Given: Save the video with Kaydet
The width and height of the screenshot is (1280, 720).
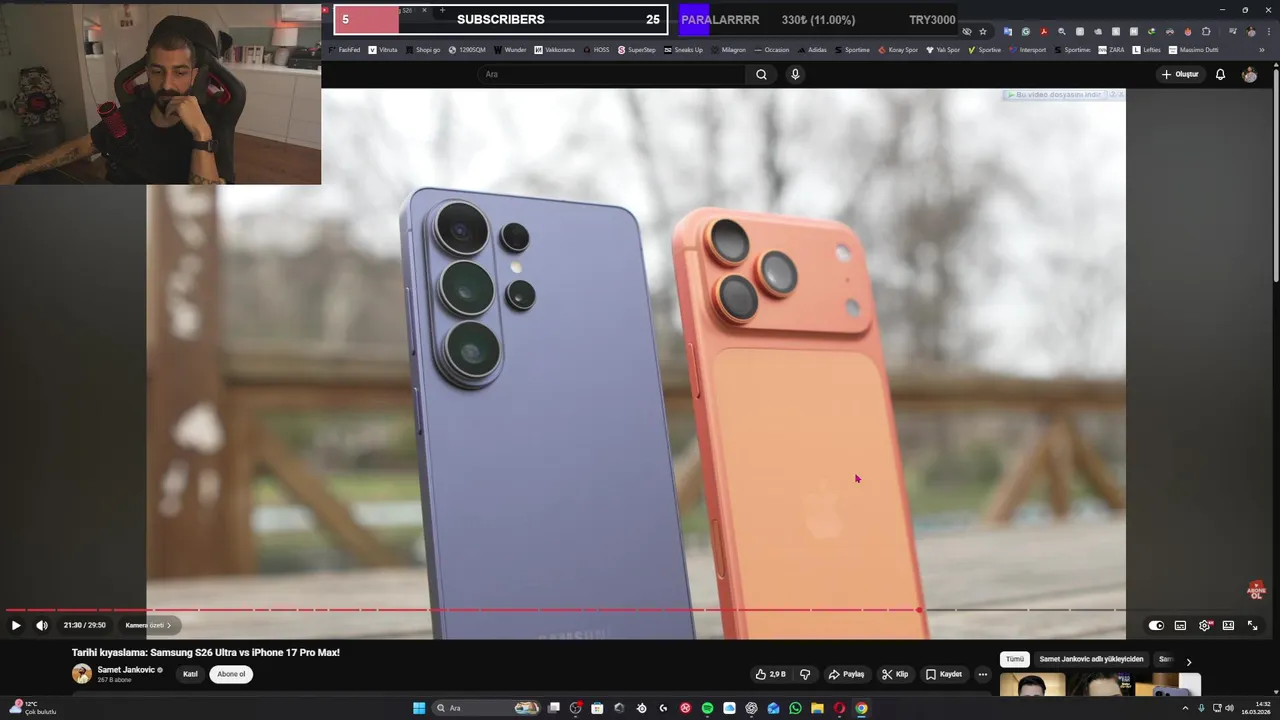Looking at the screenshot, I should point(944,674).
